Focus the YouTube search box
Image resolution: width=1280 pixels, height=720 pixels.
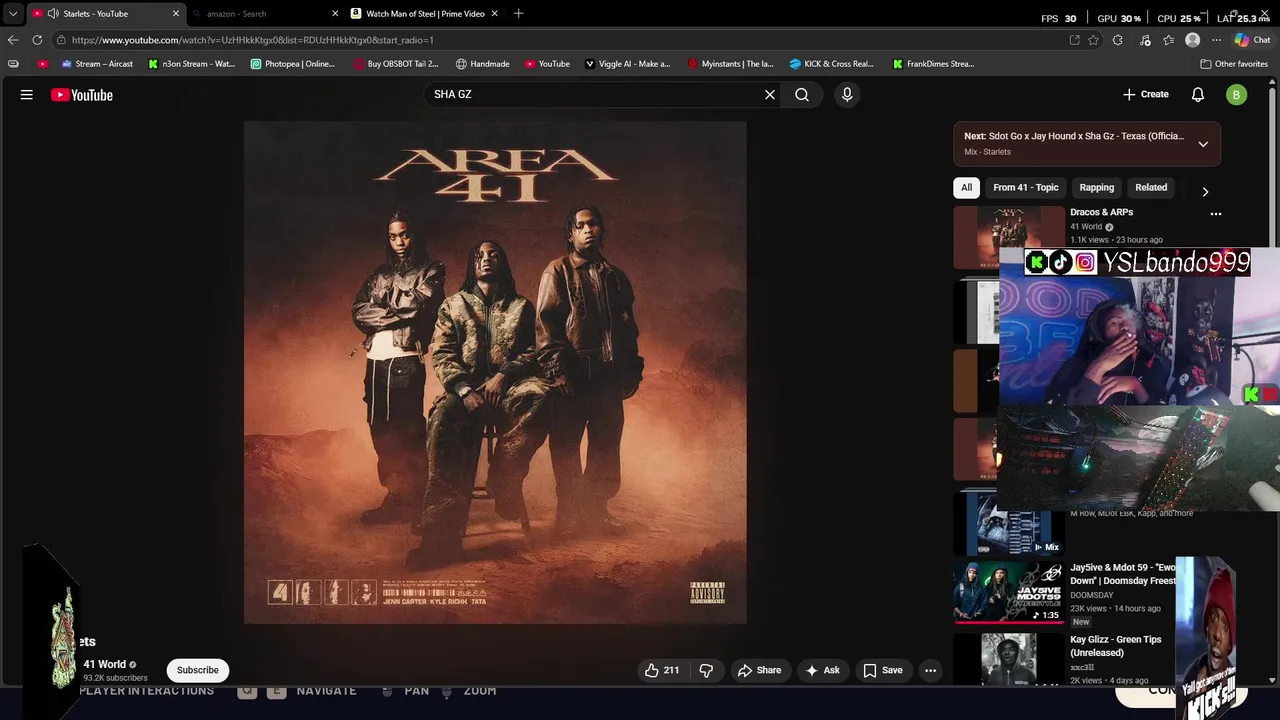[595, 94]
